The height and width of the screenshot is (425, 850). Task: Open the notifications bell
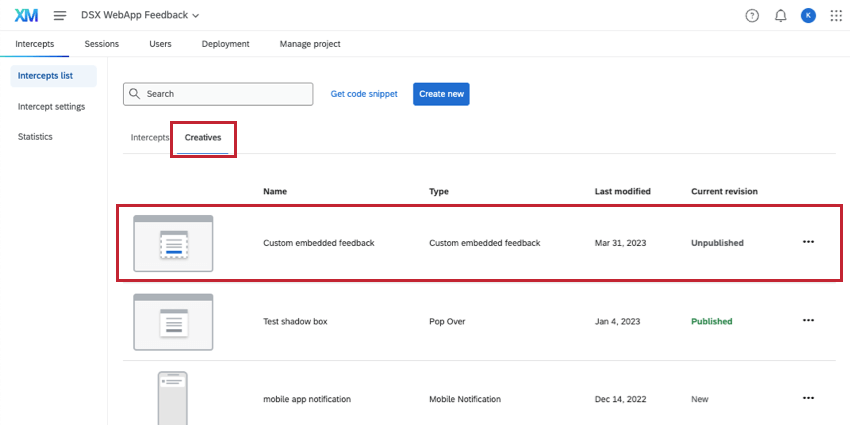[780, 16]
